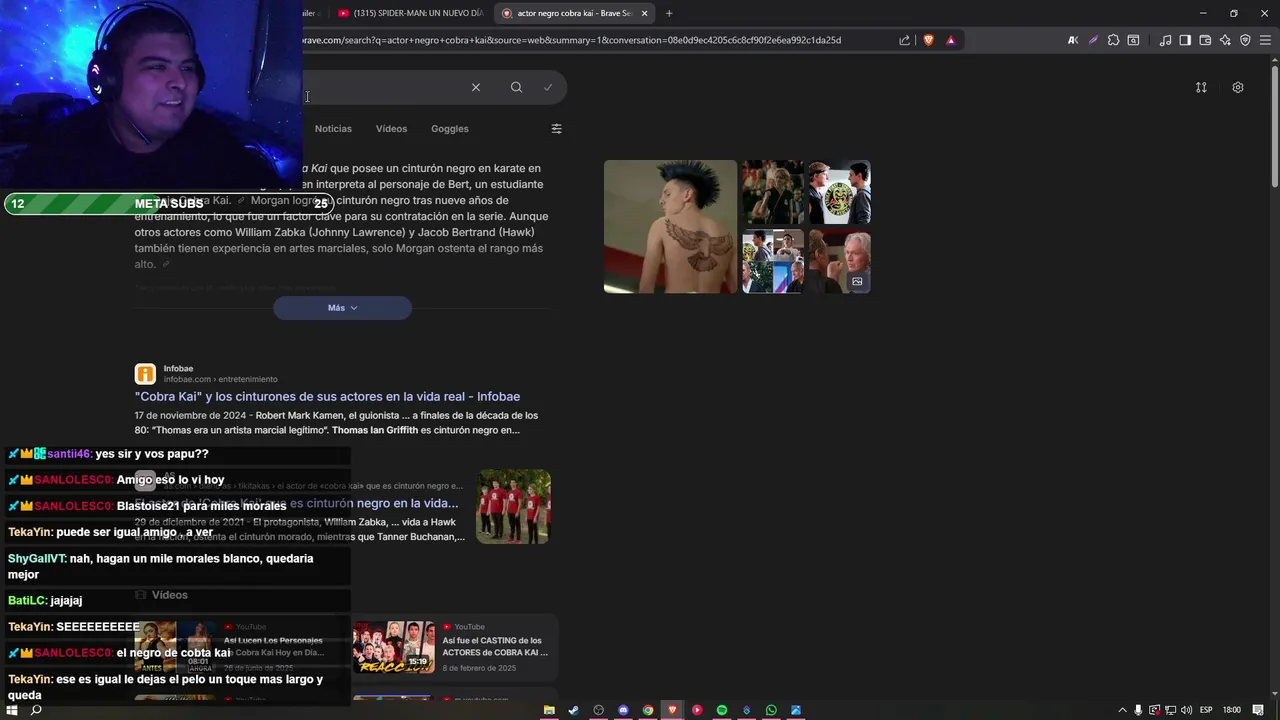Open Brave Rewards triangle icon
This screenshot has width=1280, height=720.
point(950,40)
